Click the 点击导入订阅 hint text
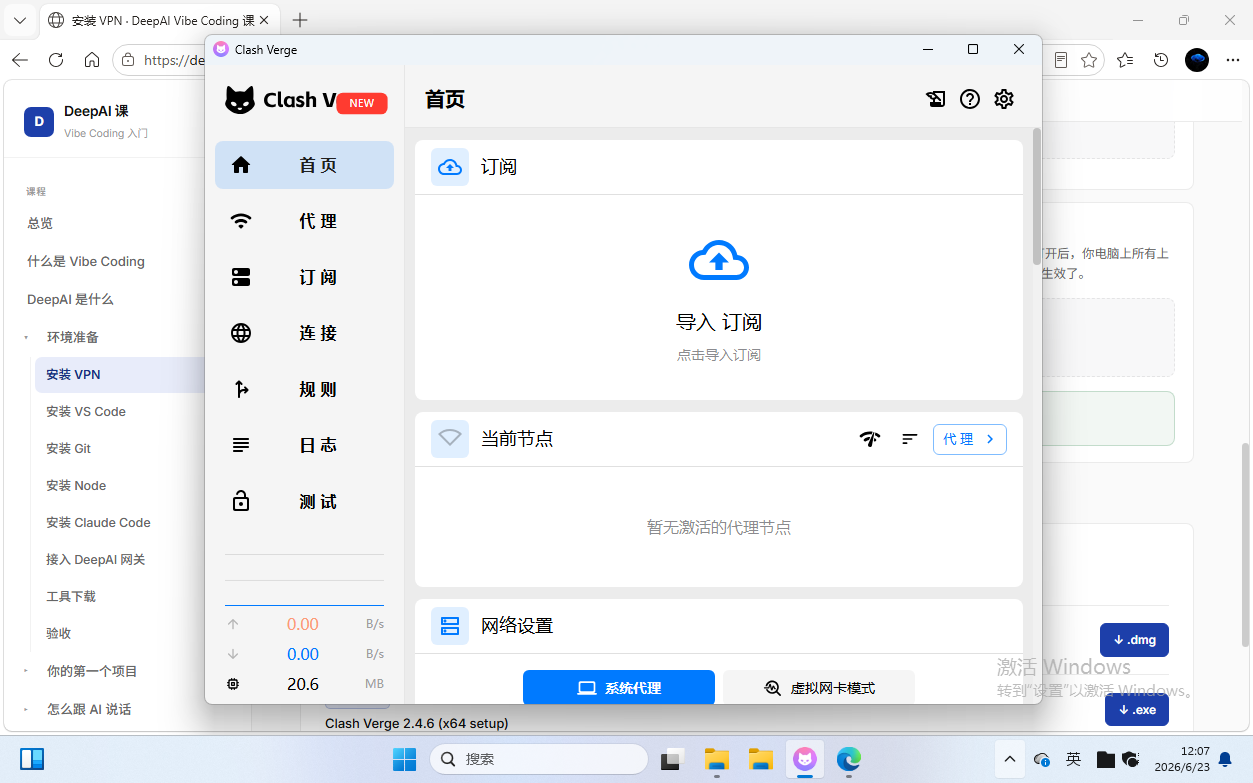 pyautogui.click(x=719, y=355)
